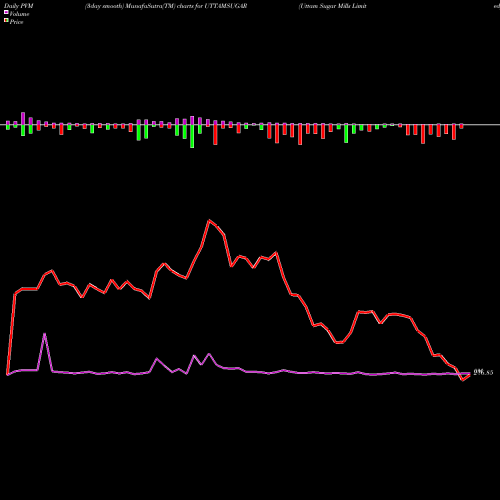Click the MunafaSutra charts for UTTAMSUGAR heading
Image resolution: width=500 pixels, height=500 pixels.
coord(166,6)
